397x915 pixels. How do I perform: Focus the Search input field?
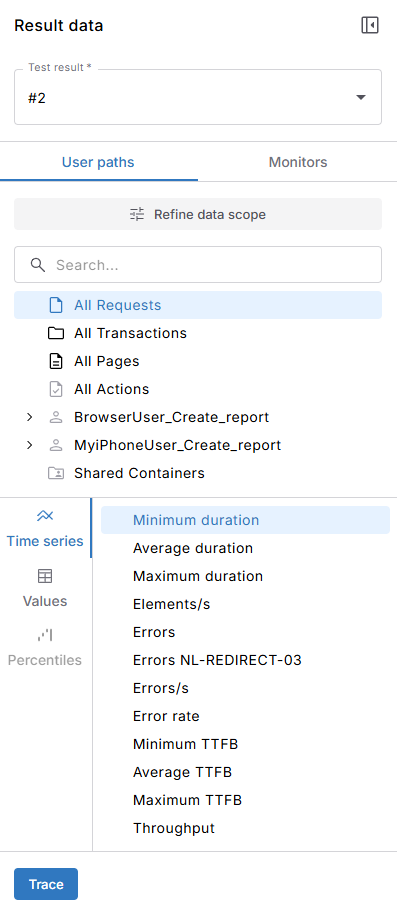pos(198,265)
